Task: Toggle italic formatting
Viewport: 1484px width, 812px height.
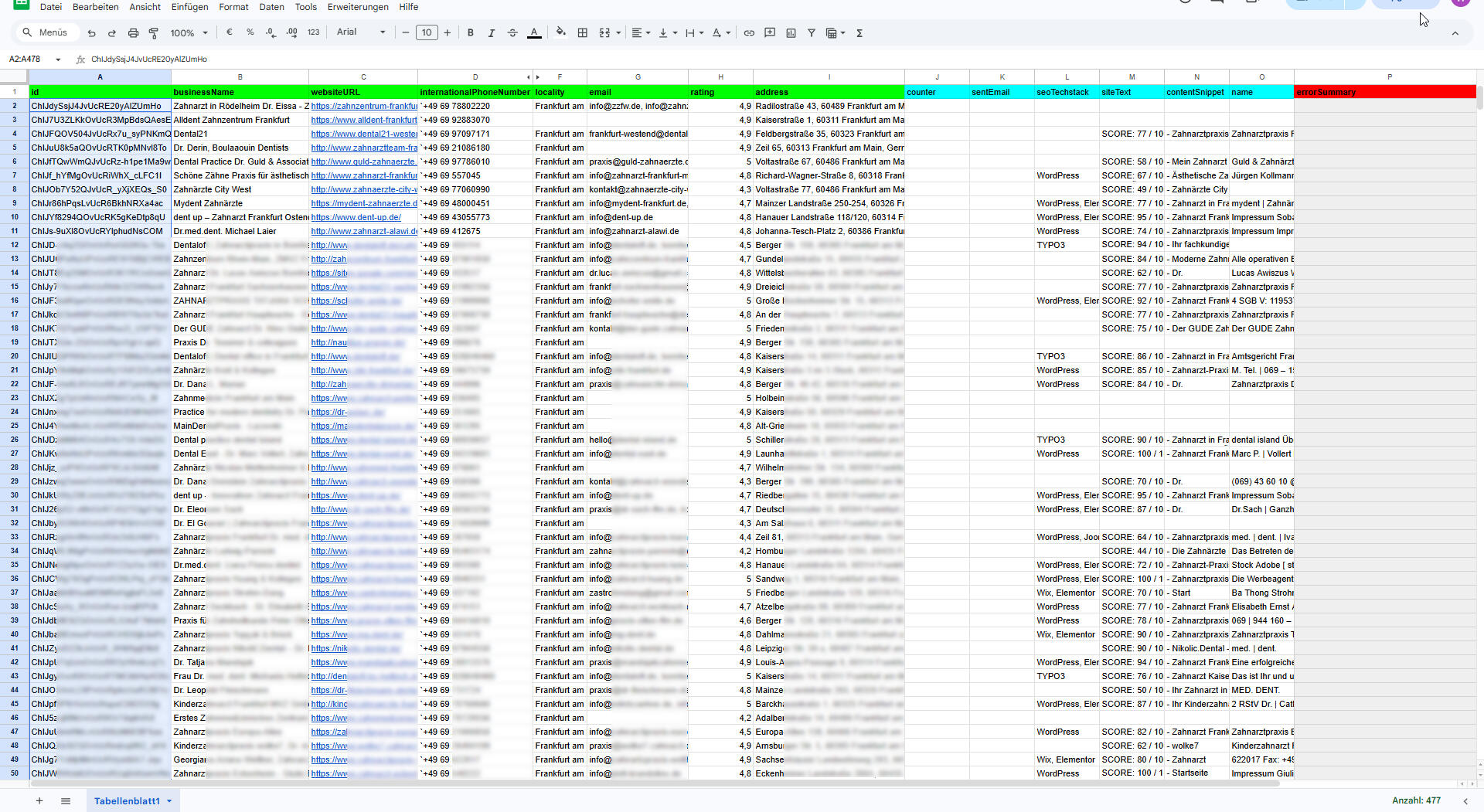Action: (492, 33)
